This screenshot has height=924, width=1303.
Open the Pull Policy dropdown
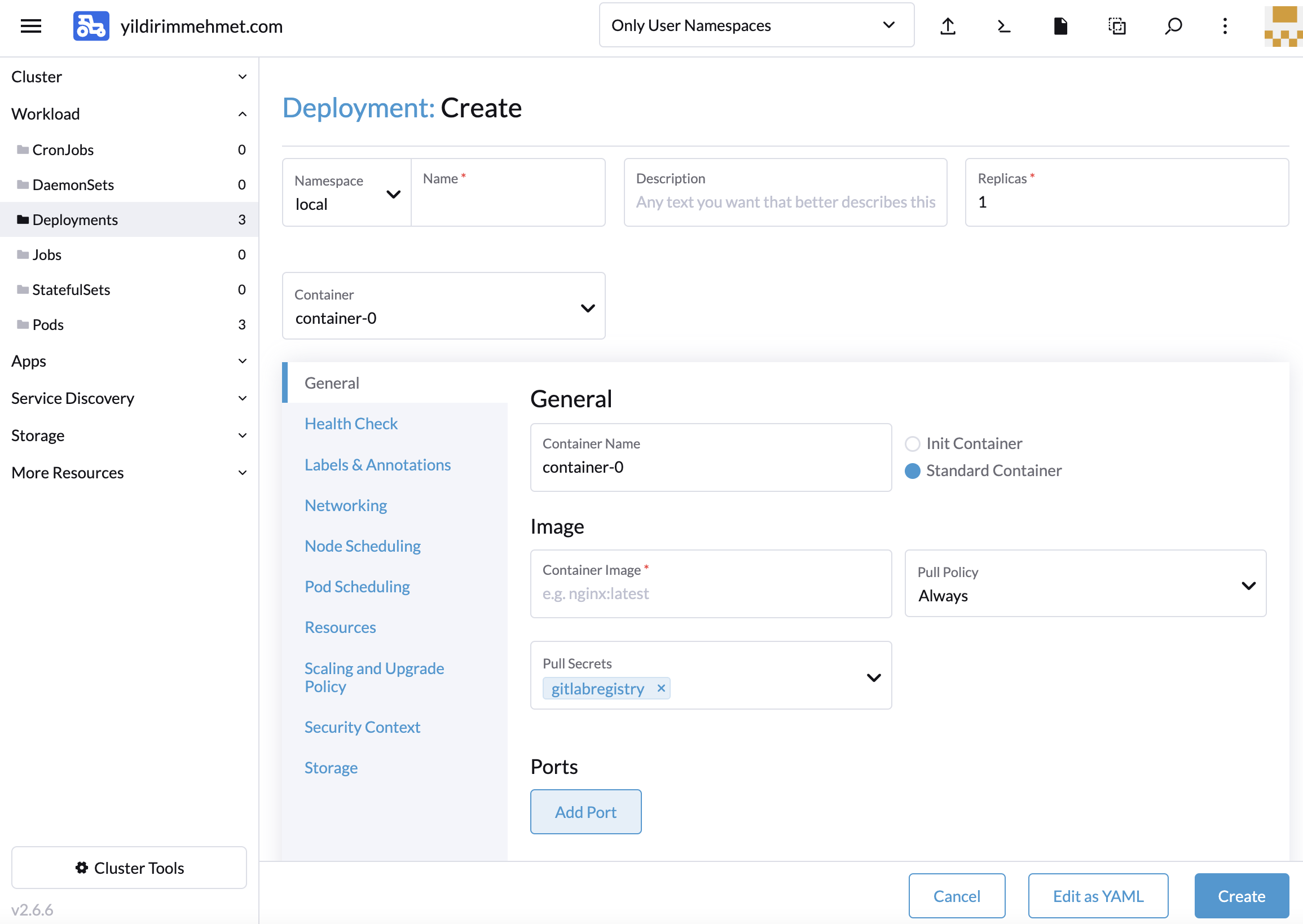1085,584
